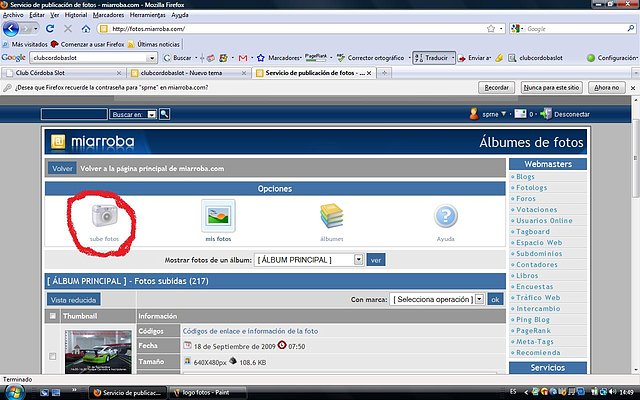Click the stop loading X icon
Image resolution: width=640 pixels, height=400 pixels.
[x=68, y=29]
